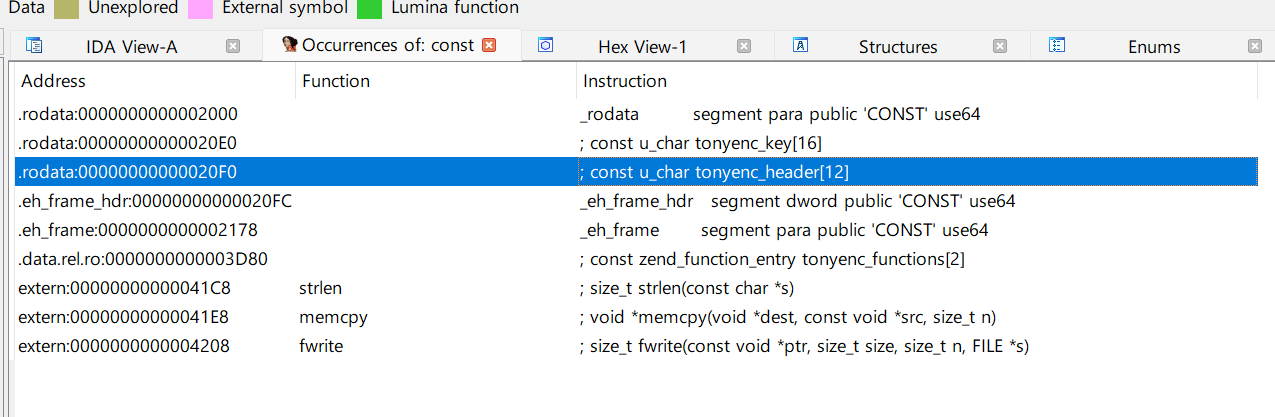Sort by the Instruction column header
Viewport: 1275px width, 417px height.
[x=624, y=81]
